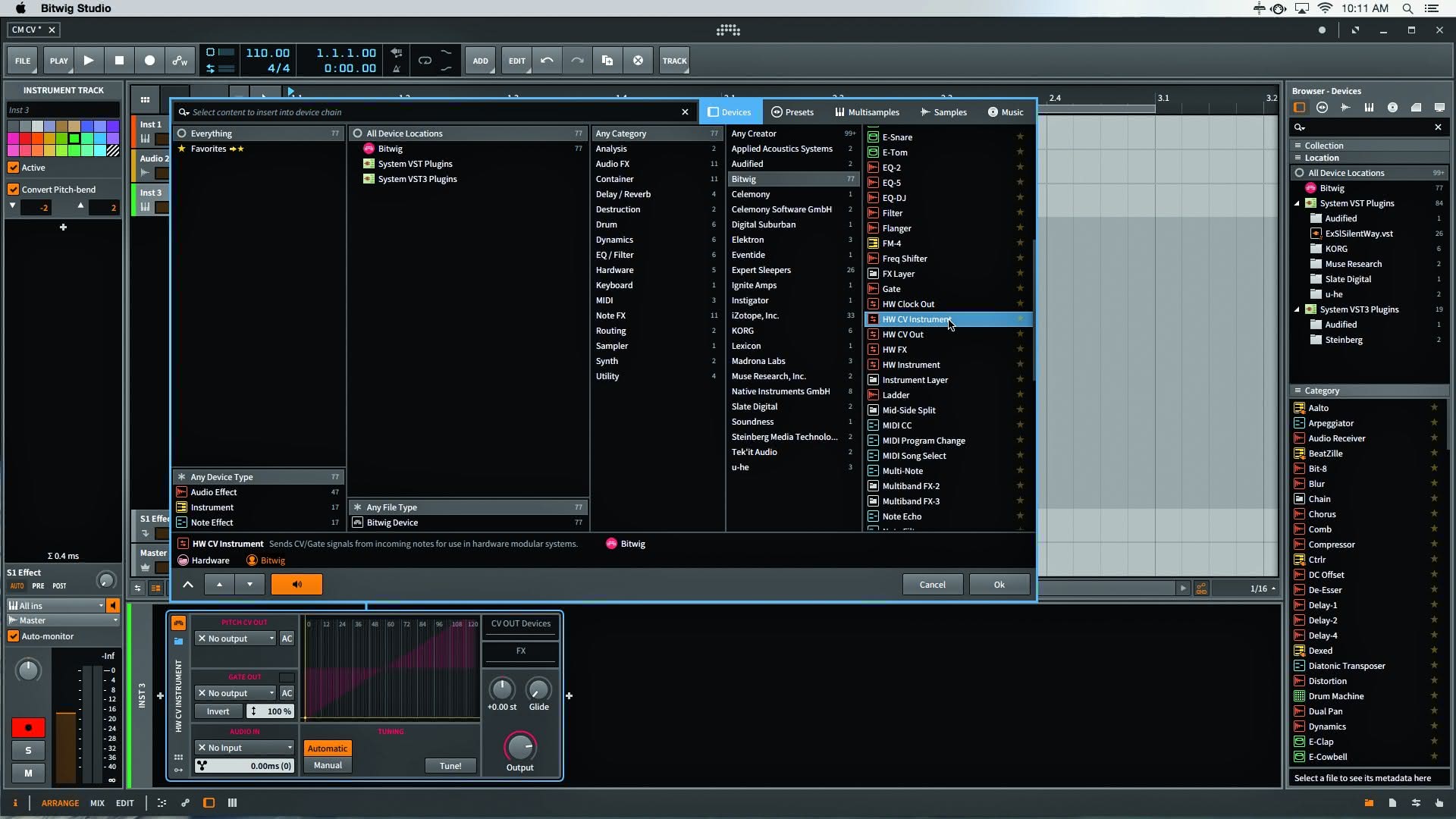Select the Samples waveform icon in Browser panel

click(x=1346, y=108)
